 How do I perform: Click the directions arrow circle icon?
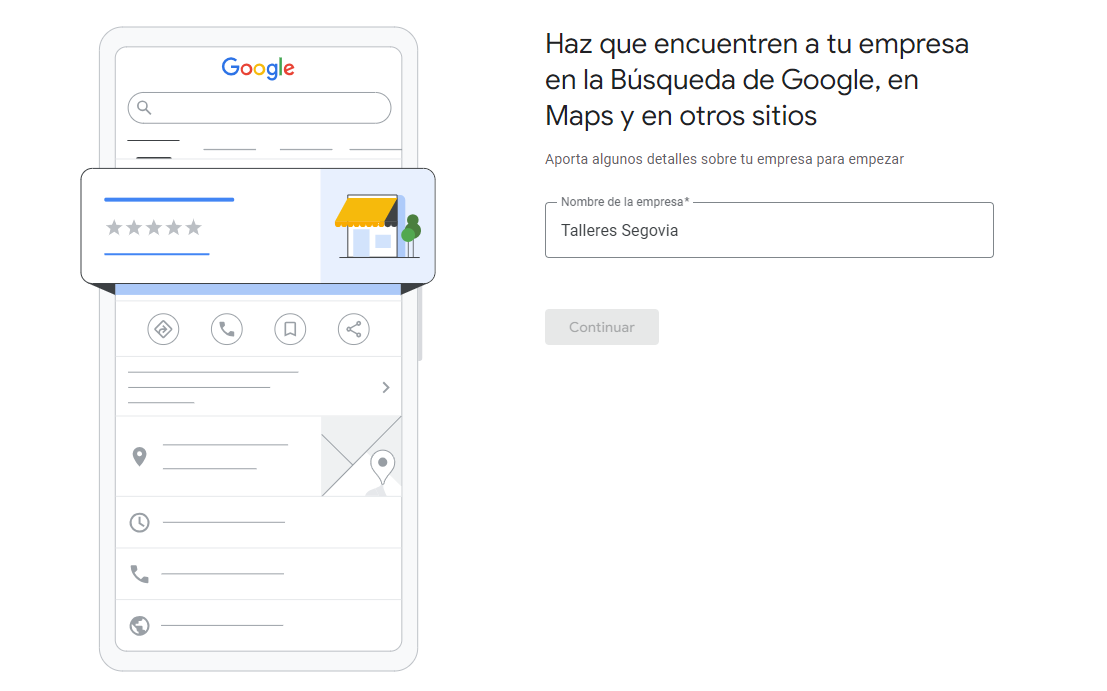point(163,329)
